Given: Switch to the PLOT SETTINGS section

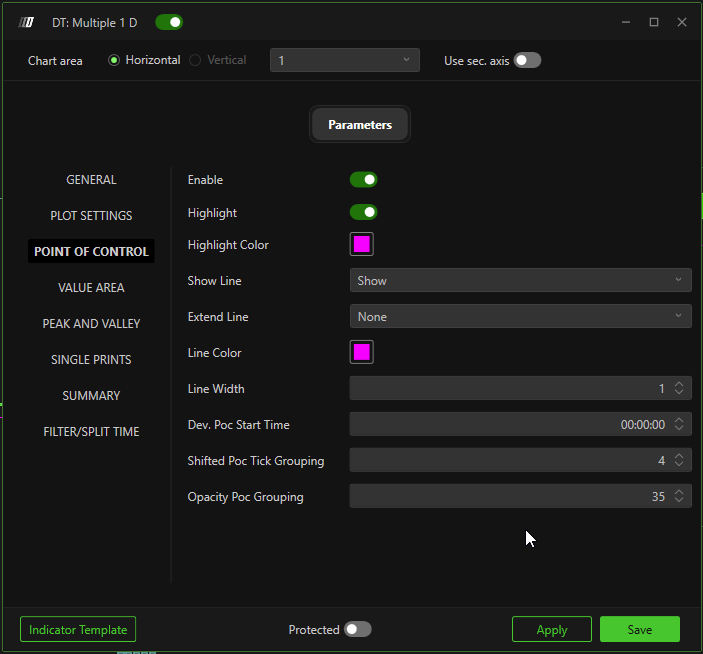Looking at the screenshot, I should click(x=91, y=216).
